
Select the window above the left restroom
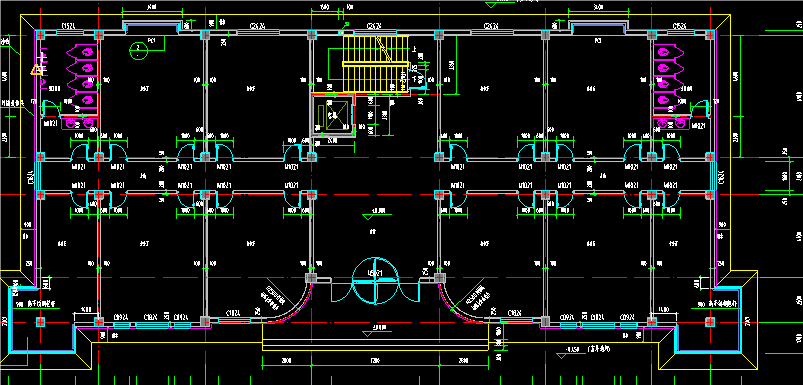70,33
